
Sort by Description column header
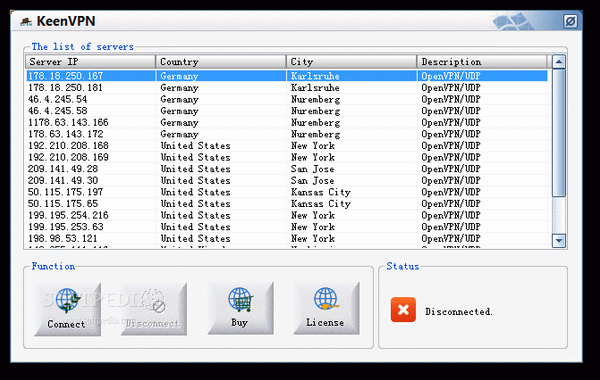point(482,62)
